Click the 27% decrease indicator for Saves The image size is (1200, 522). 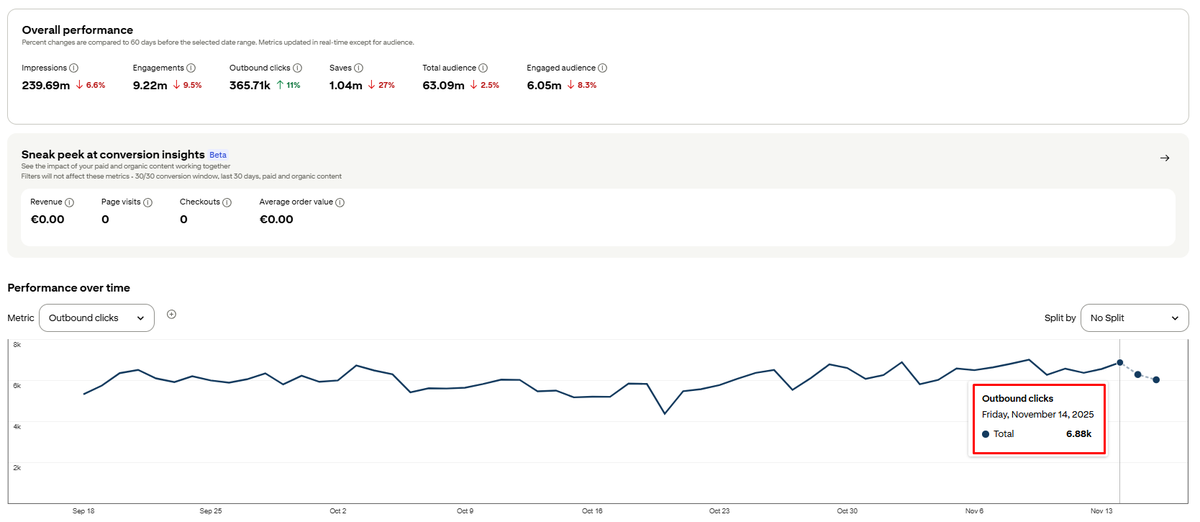[x=382, y=85]
